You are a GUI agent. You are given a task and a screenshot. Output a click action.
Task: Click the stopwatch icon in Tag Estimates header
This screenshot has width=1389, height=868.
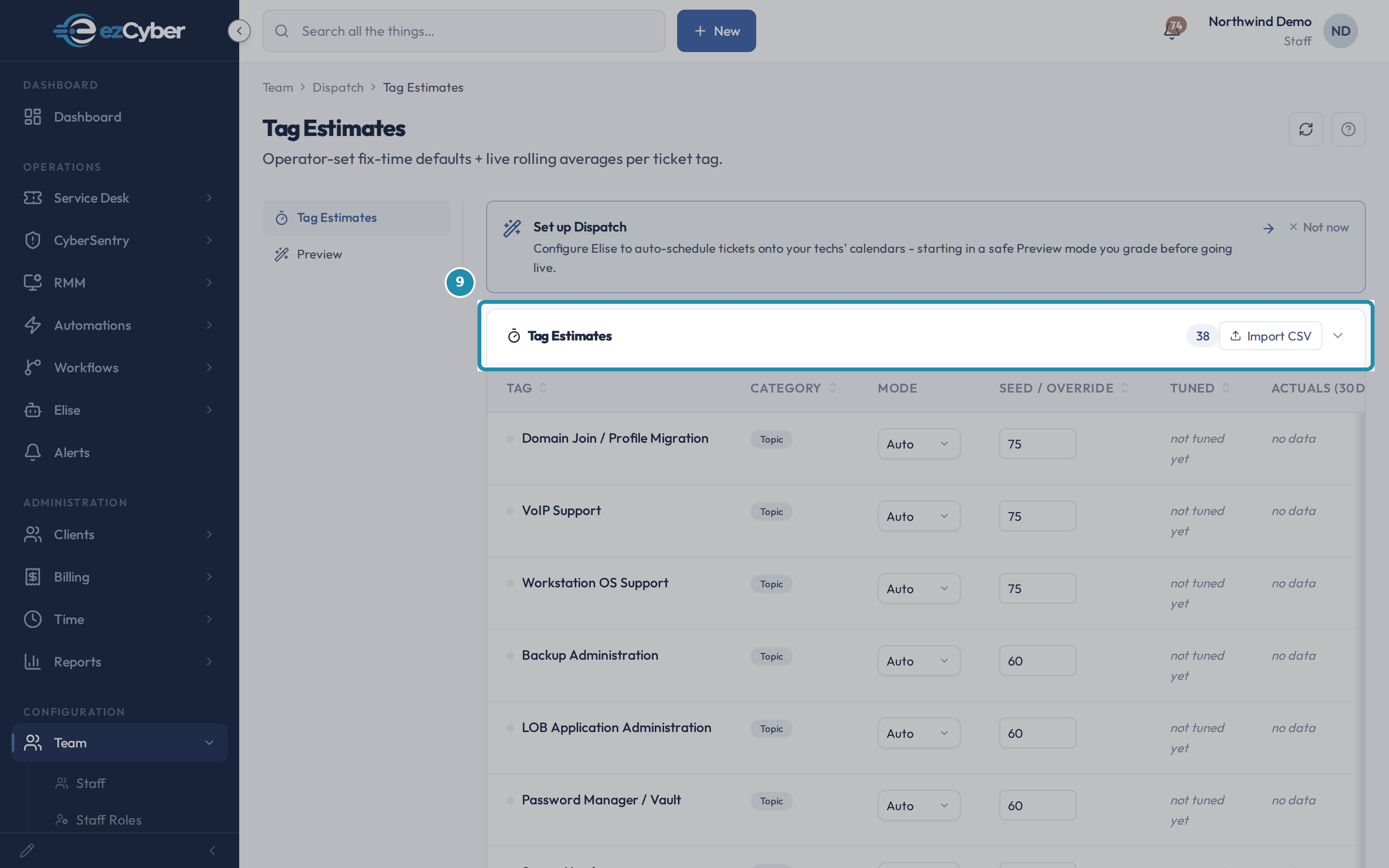(x=514, y=336)
